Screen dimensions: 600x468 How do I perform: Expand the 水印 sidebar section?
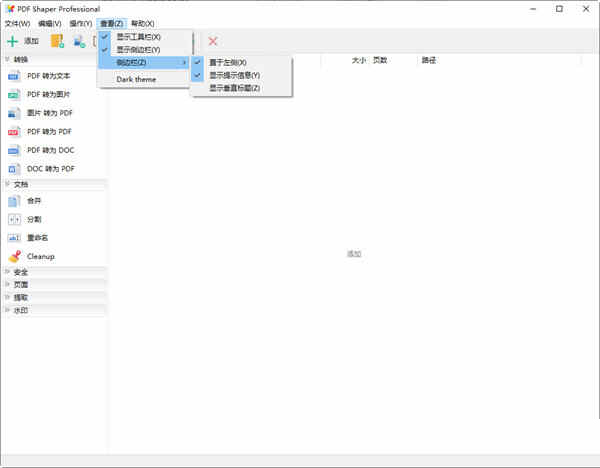click(x=21, y=310)
